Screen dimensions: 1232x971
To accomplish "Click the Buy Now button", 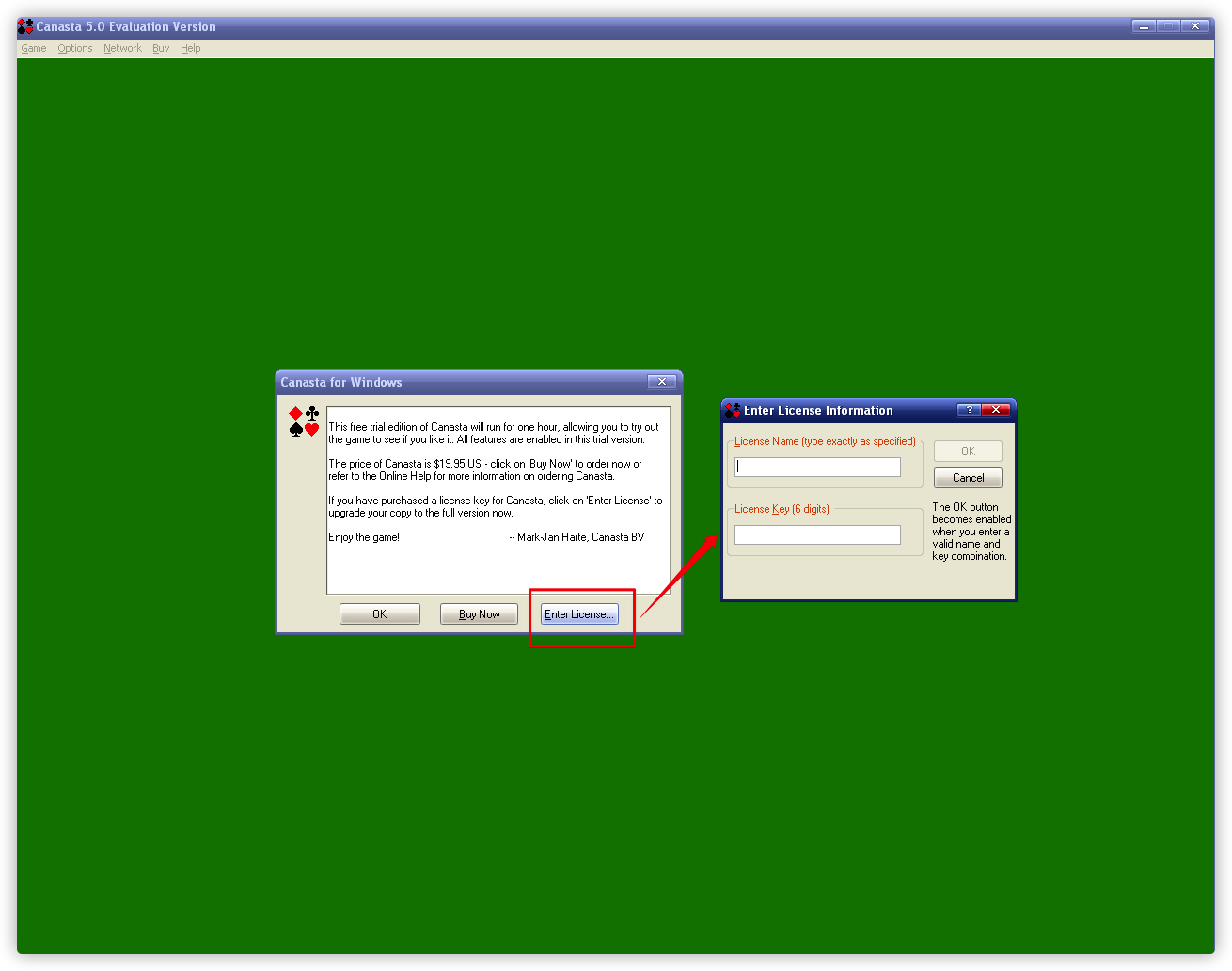I will 479,614.
